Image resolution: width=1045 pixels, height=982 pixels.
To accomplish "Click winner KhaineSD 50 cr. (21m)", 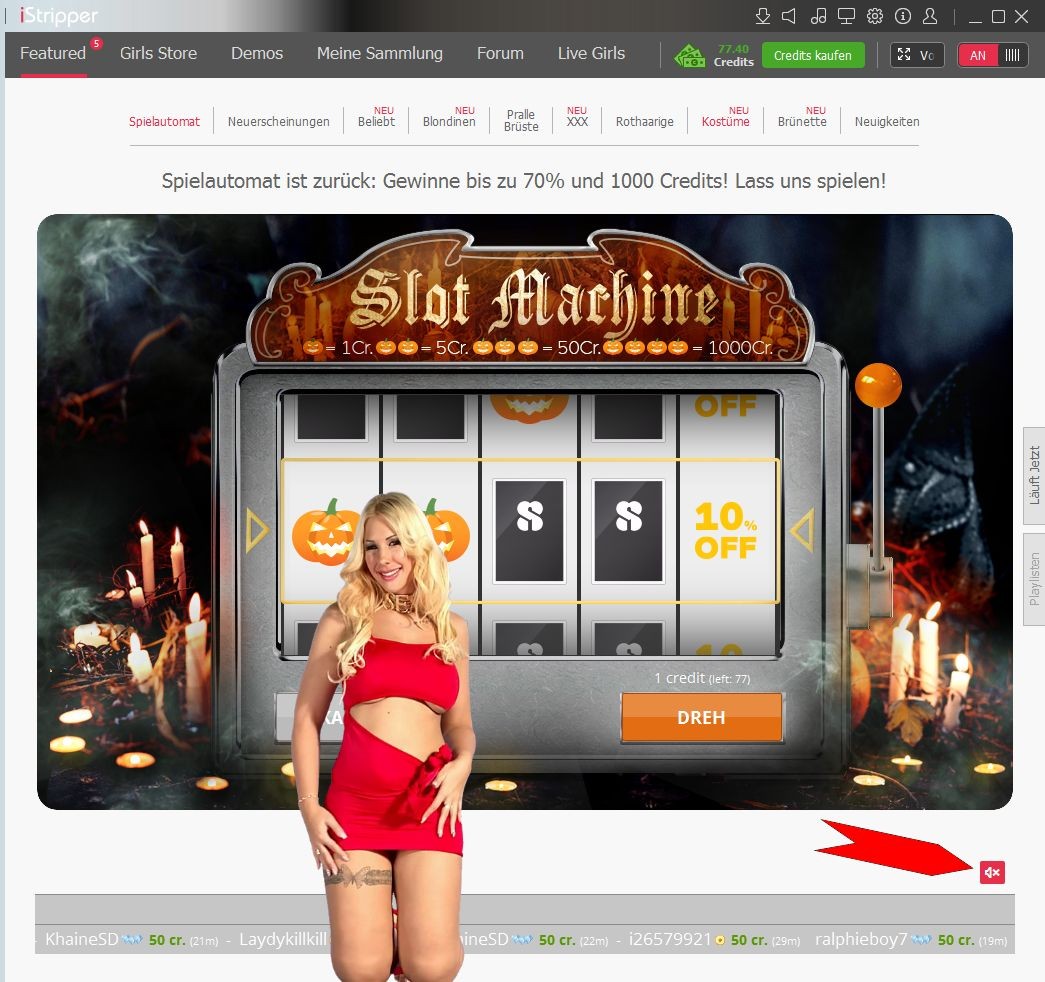I will click(x=131, y=939).
